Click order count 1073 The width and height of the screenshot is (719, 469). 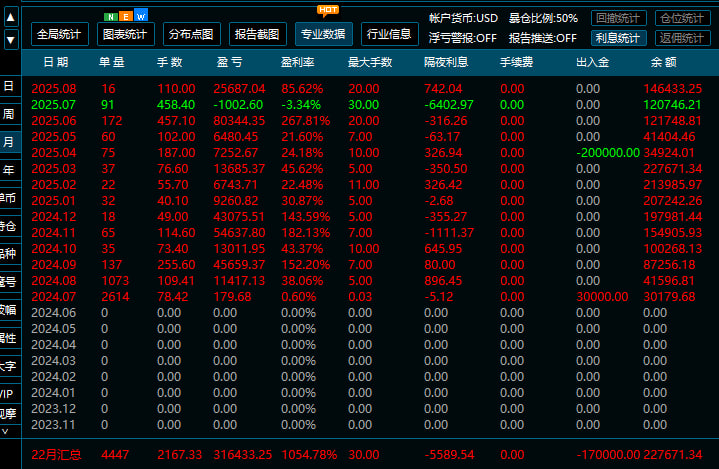click(115, 281)
